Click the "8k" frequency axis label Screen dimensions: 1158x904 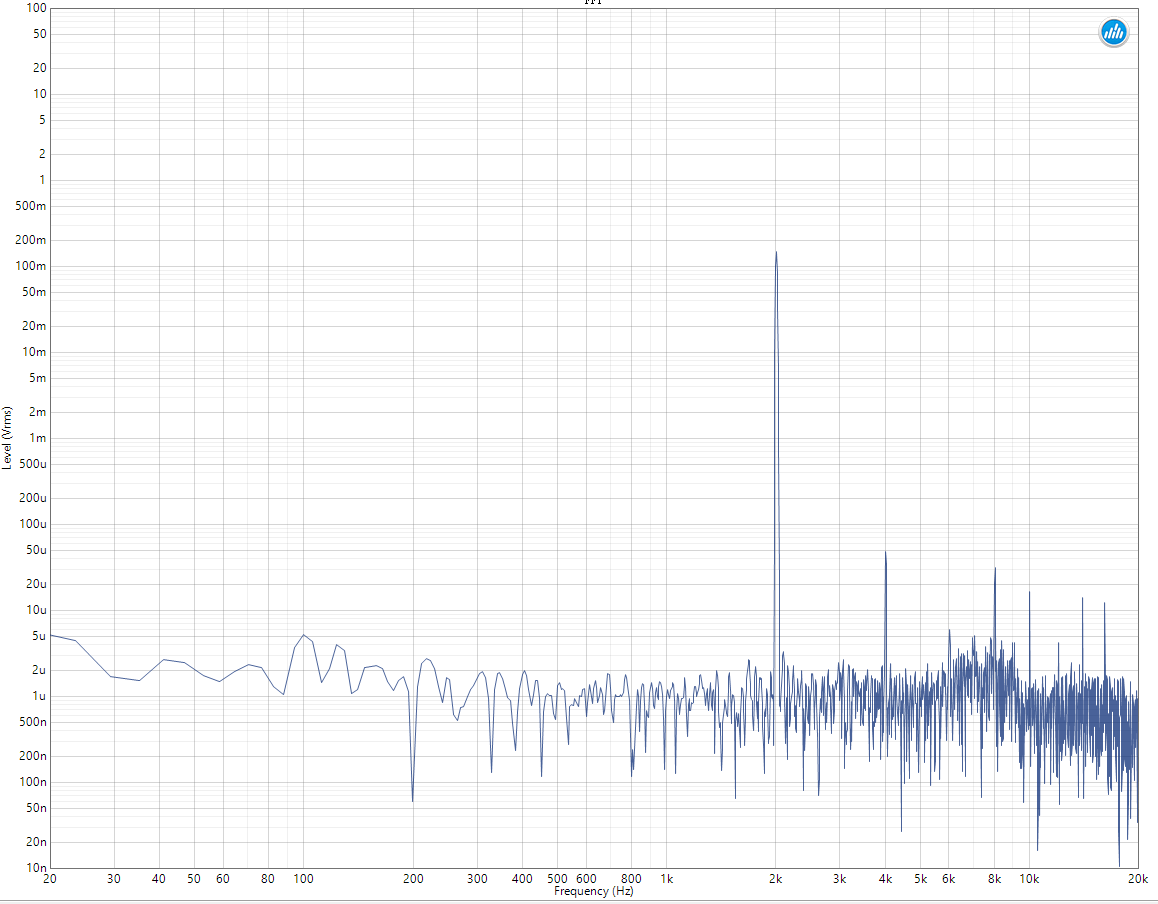click(995, 879)
